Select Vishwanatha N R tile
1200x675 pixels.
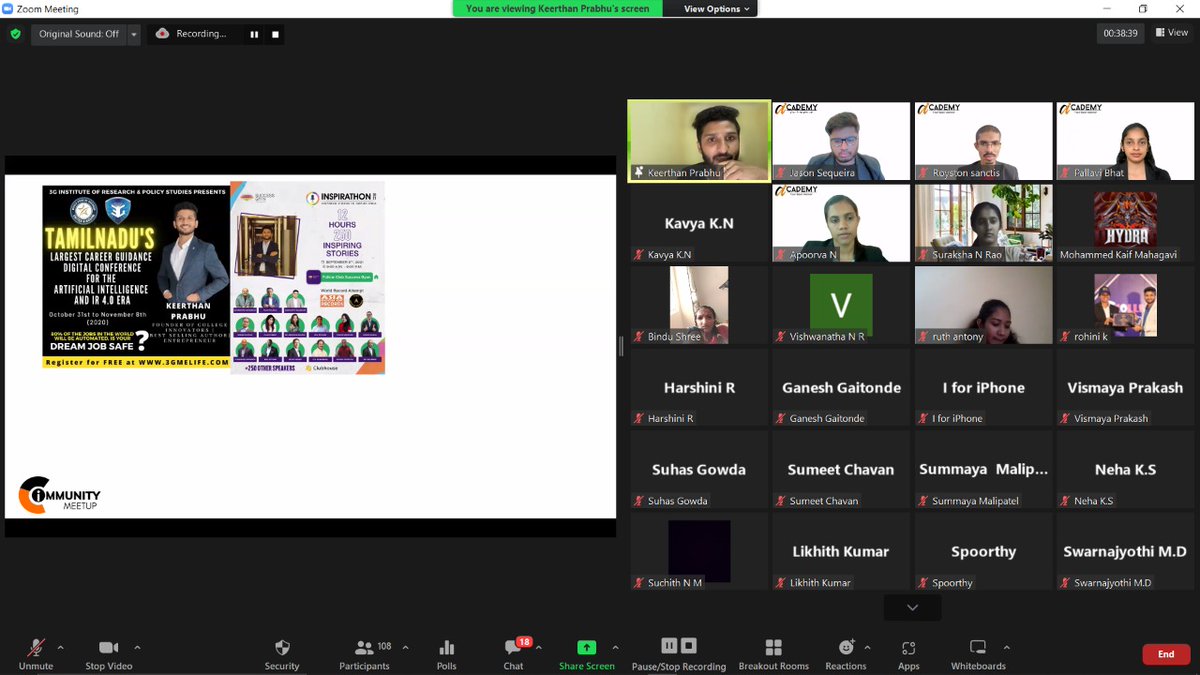[x=841, y=305]
